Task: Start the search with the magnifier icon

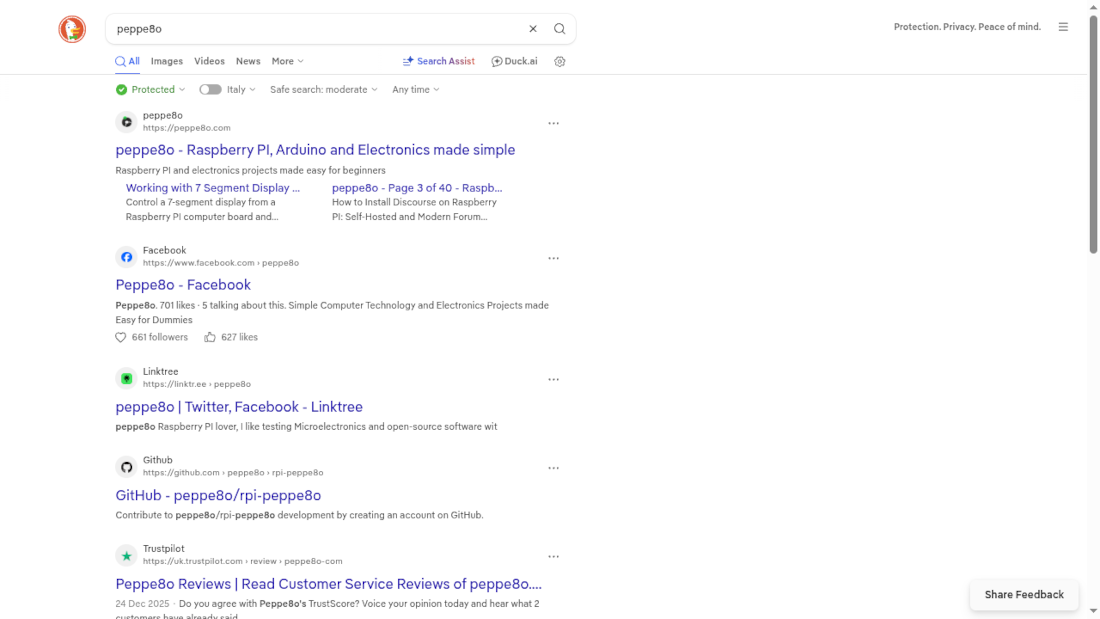Action: (559, 28)
